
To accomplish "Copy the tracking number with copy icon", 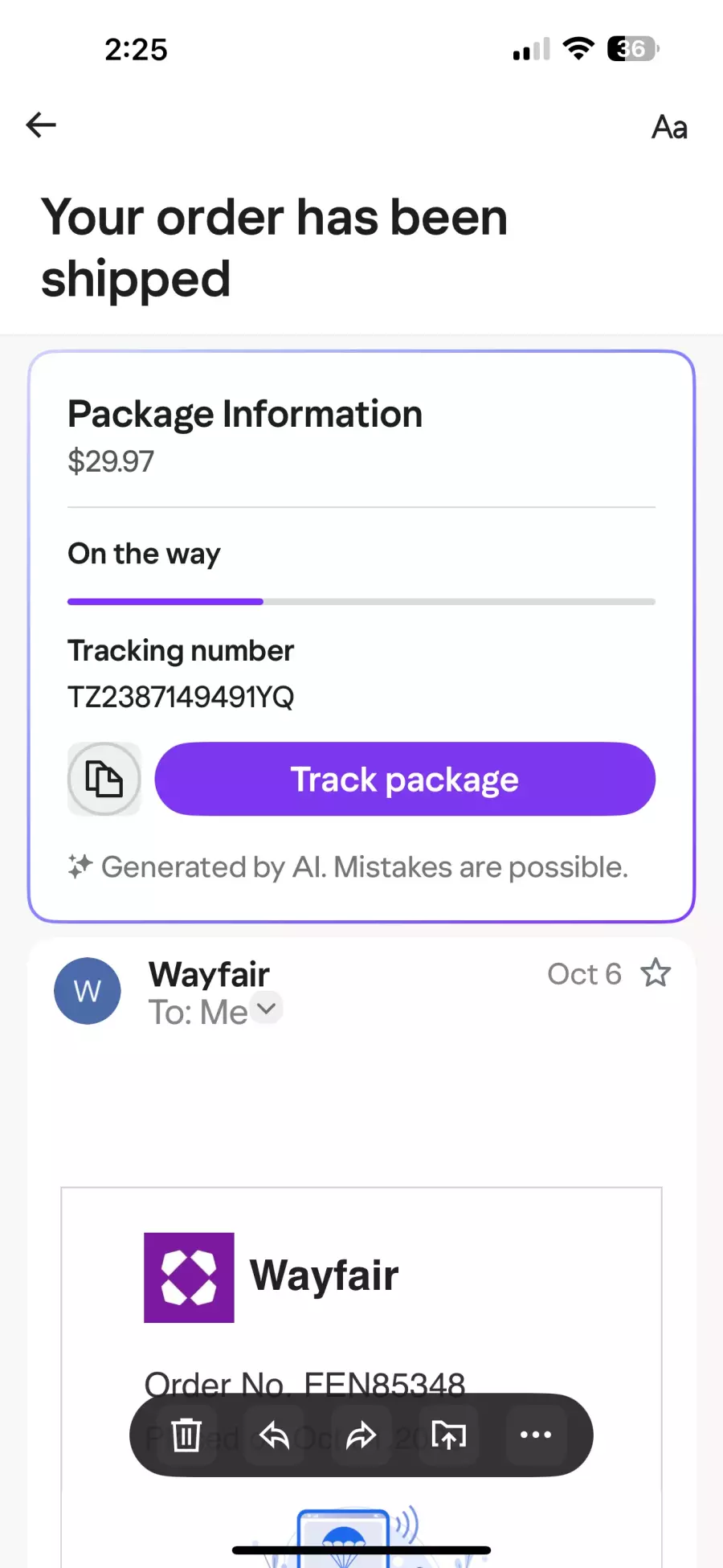I will point(104,779).
